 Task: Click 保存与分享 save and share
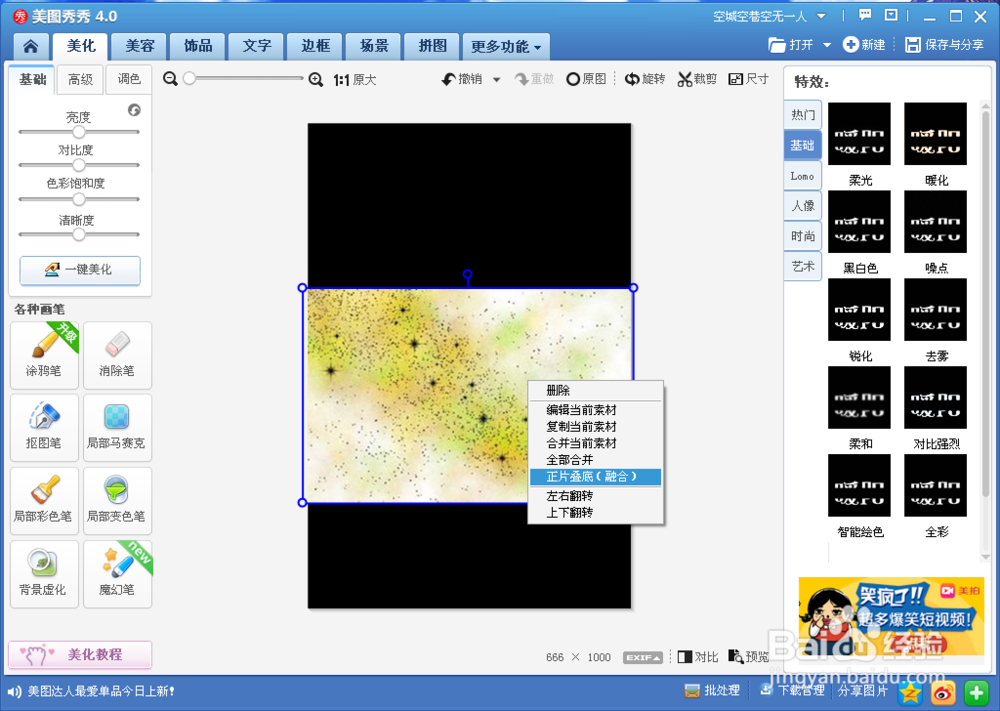click(x=945, y=45)
